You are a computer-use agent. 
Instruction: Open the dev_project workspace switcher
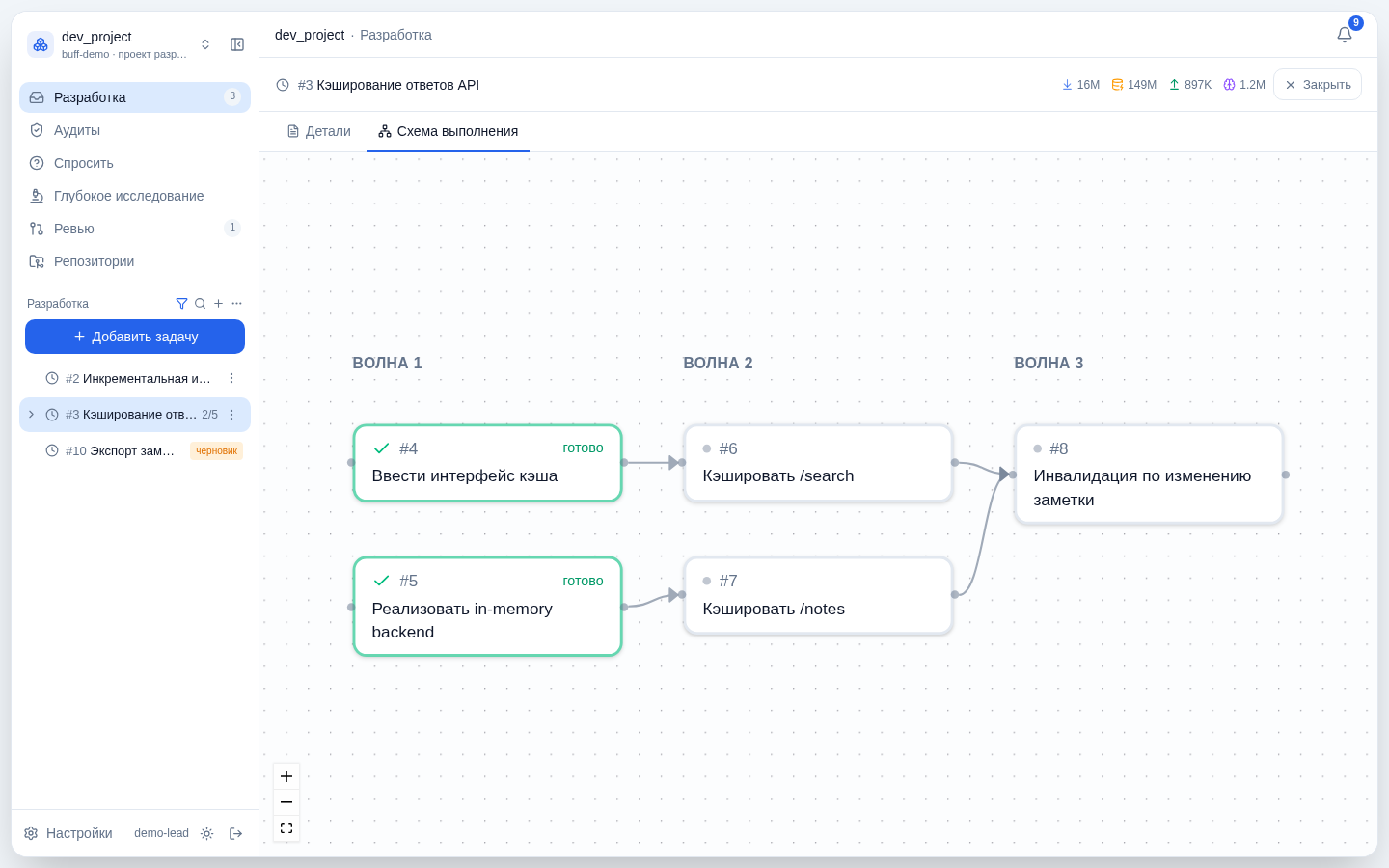(x=205, y=44)
